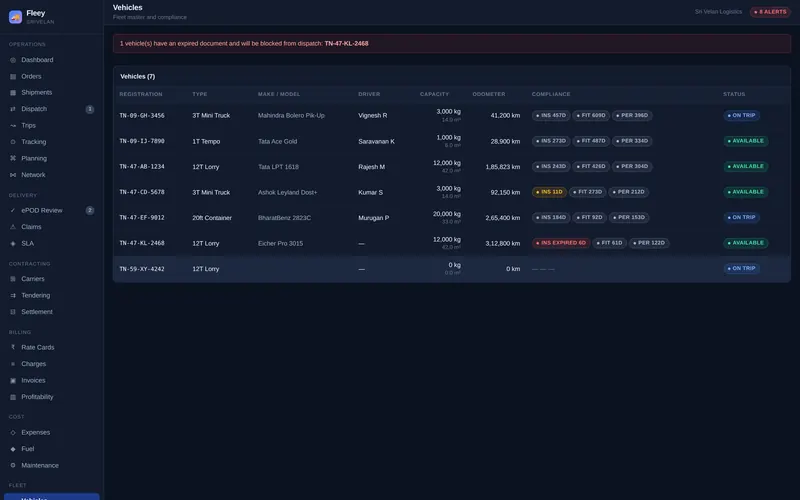Screen dimensions: 800x500
Task: Click driver name Saravanan K
Action: click(x=377, y=141)
